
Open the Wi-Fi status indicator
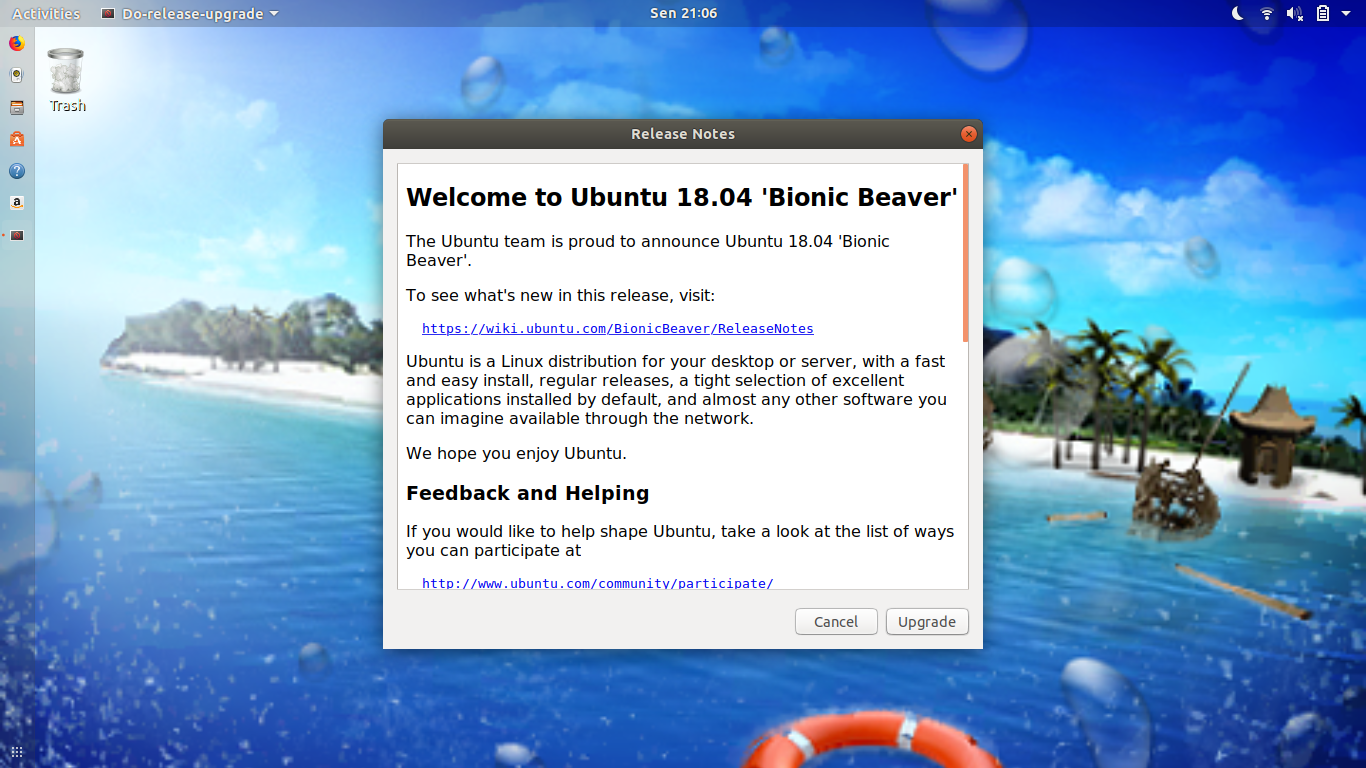[x=1266, y=13]
